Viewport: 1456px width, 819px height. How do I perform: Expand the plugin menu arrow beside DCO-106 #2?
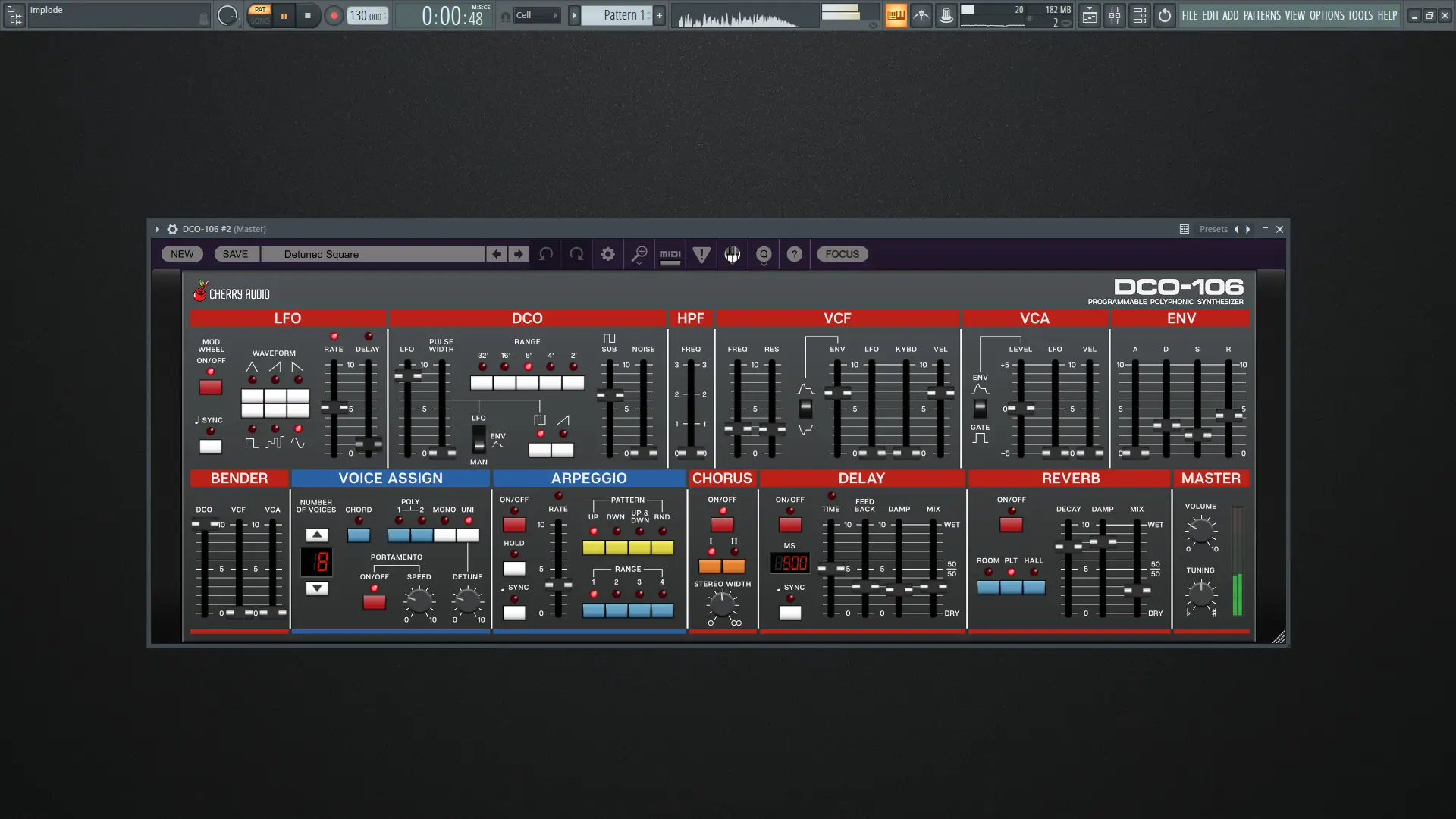(158, 229)
